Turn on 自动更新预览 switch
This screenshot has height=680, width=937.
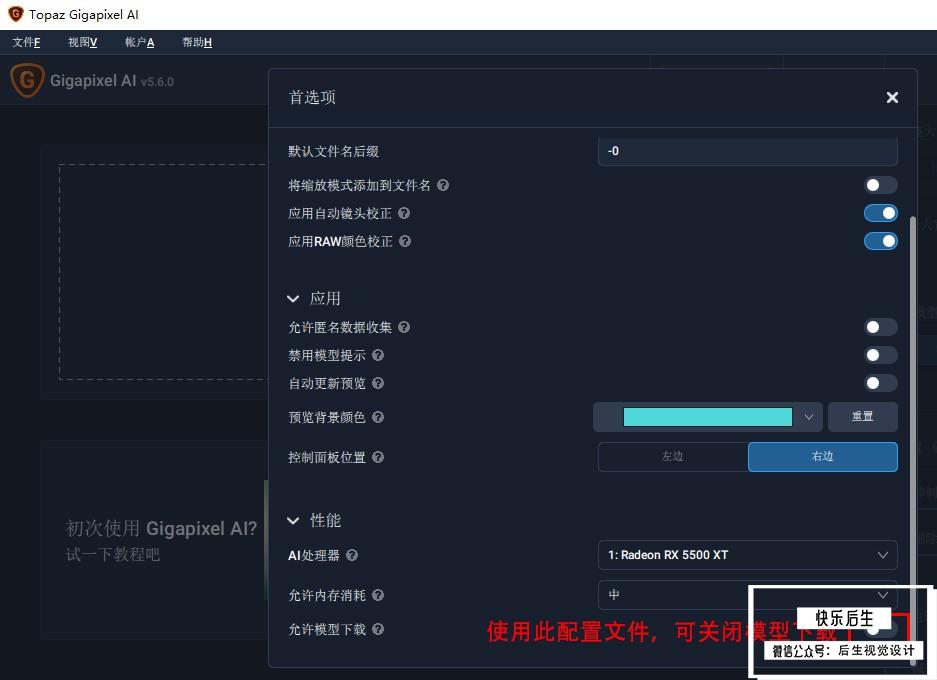point(880,384)
